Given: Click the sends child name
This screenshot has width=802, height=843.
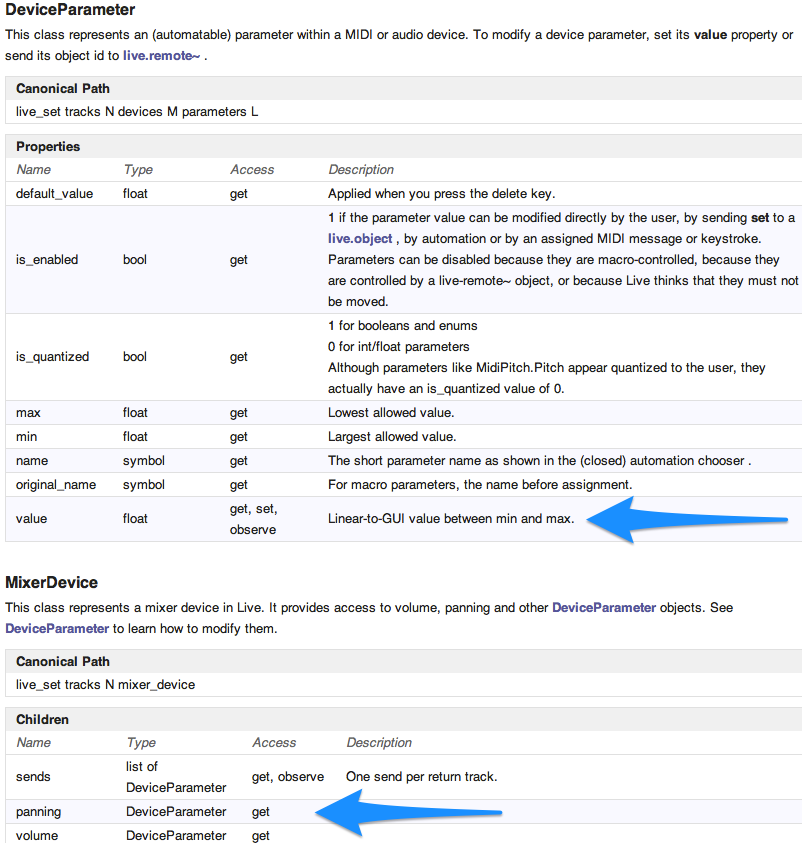Looking at the screenshot, I should (33, 776).
